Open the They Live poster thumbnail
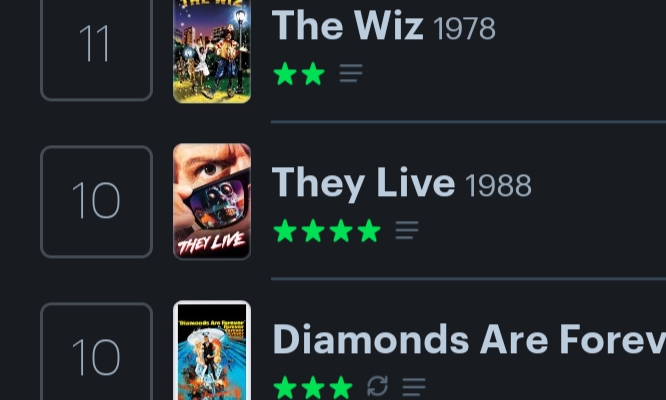 (x=212, y=201)
